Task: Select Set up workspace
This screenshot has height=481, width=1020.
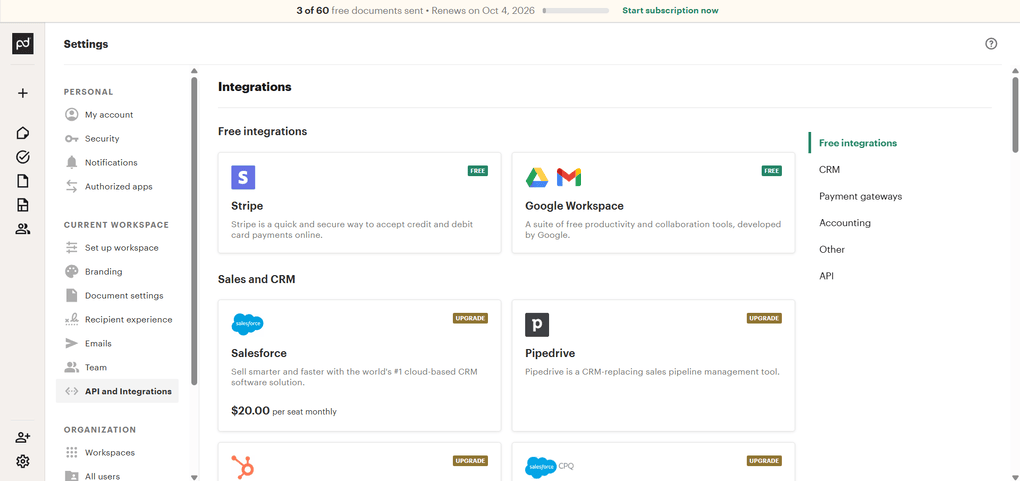Action: 122,248
